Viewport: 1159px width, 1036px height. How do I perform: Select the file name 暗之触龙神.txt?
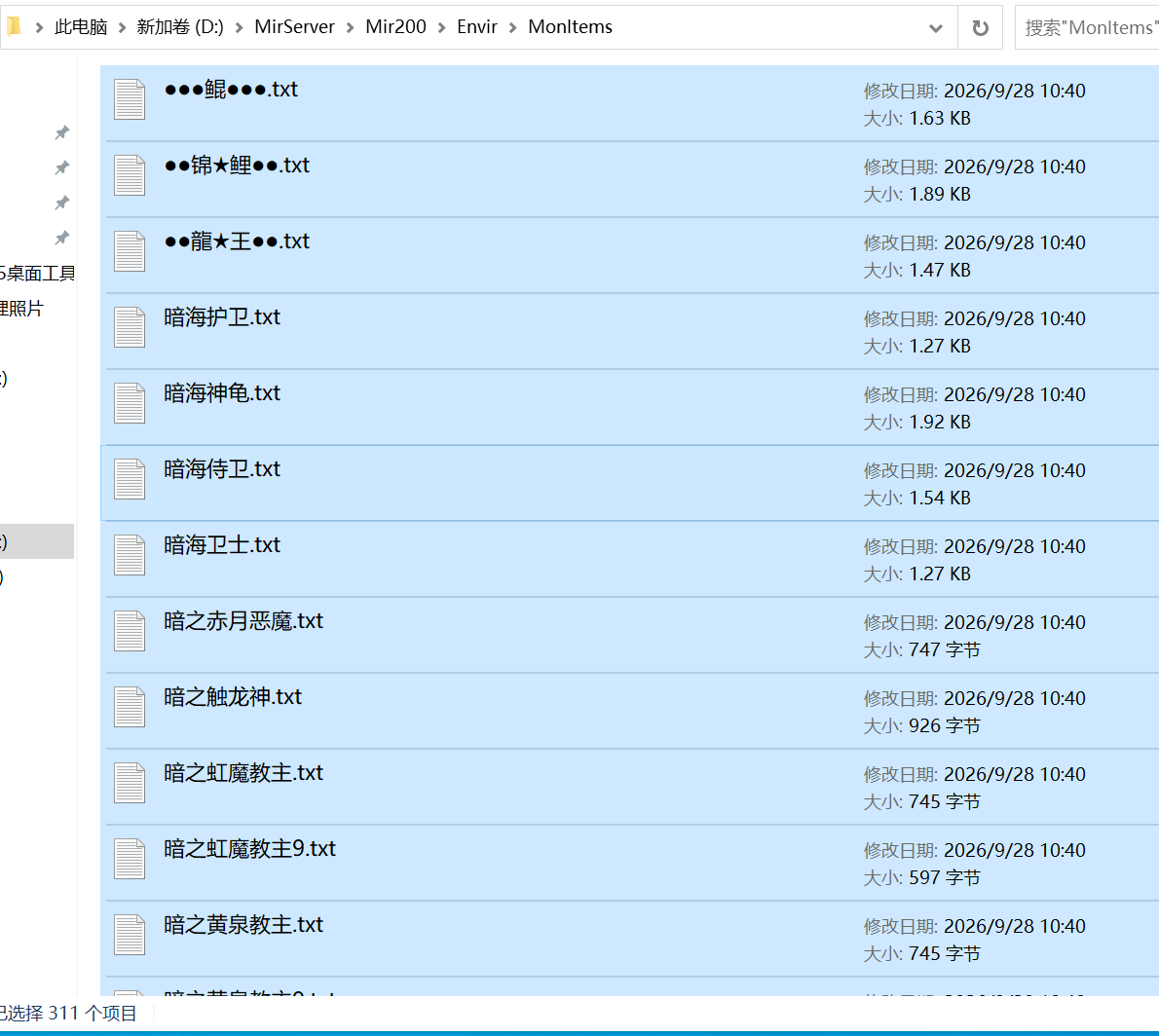pos(233,698)
